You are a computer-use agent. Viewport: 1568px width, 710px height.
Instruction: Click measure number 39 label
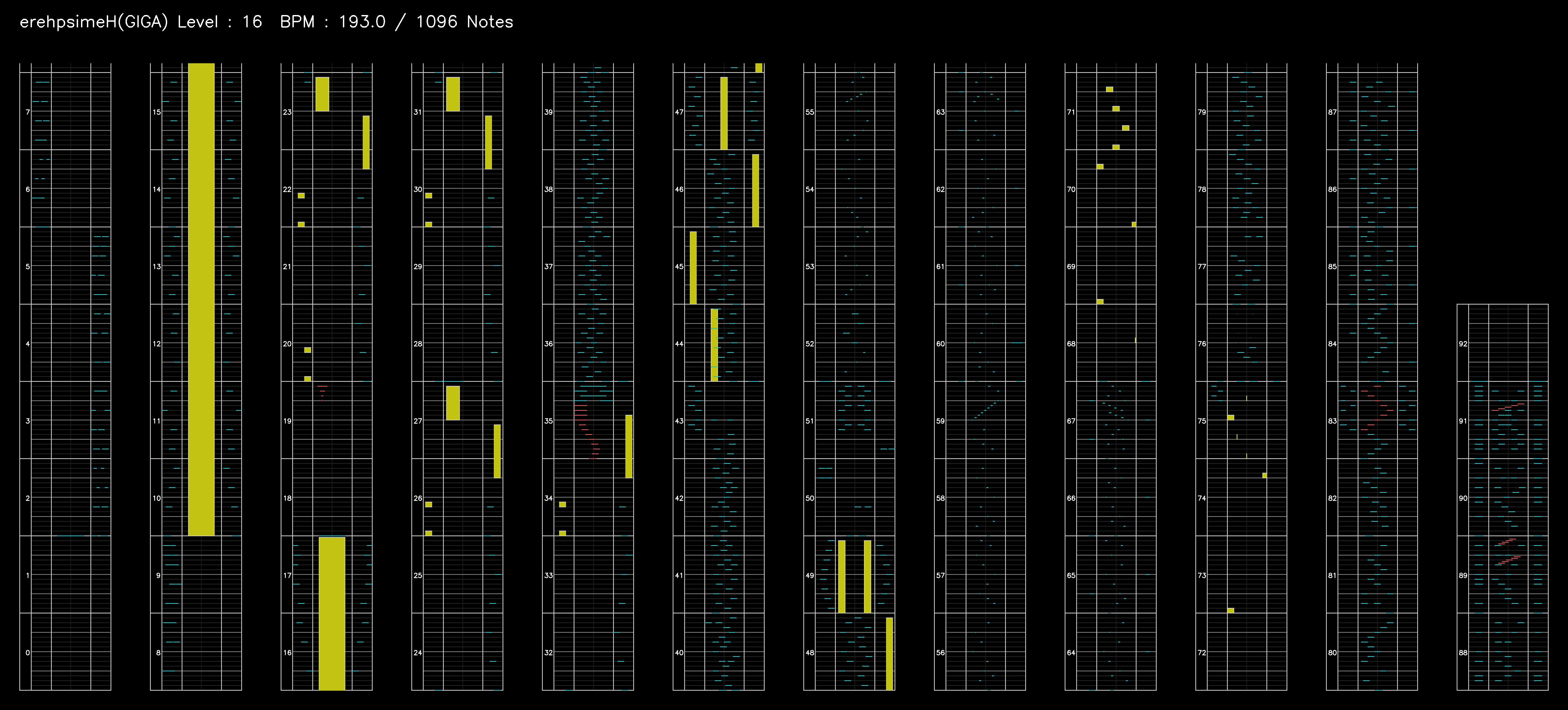point(548,112)
